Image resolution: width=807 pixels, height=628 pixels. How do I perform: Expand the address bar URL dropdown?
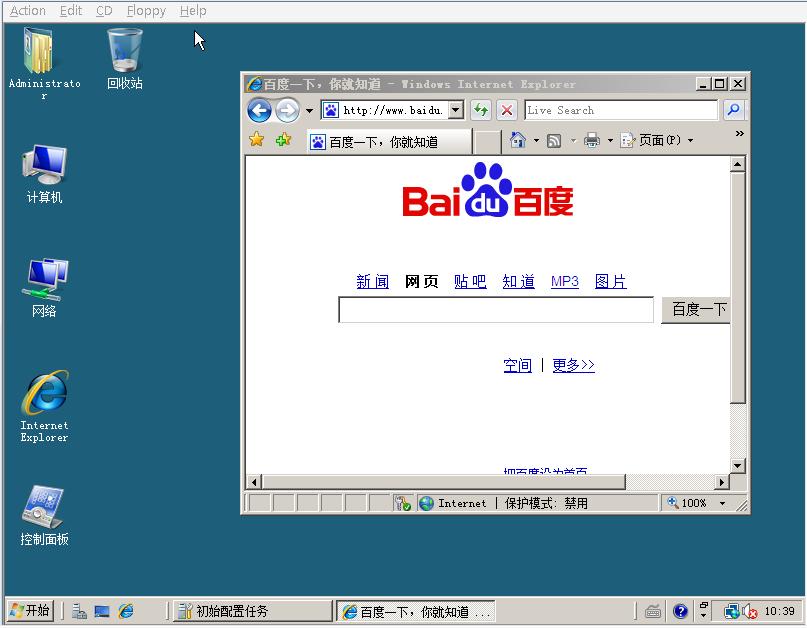point(455,110)
